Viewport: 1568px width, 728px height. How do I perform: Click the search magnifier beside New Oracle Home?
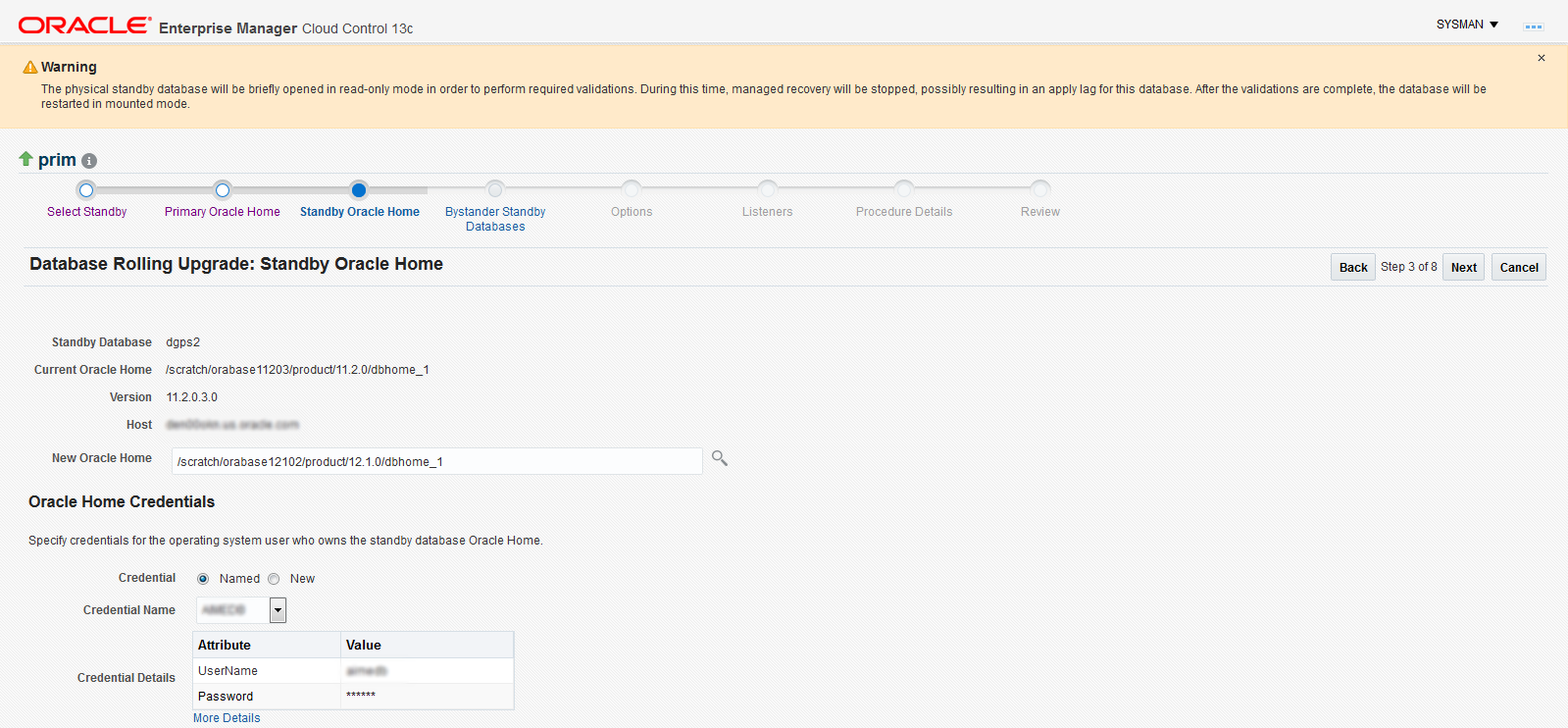click(x=720, y=458)
